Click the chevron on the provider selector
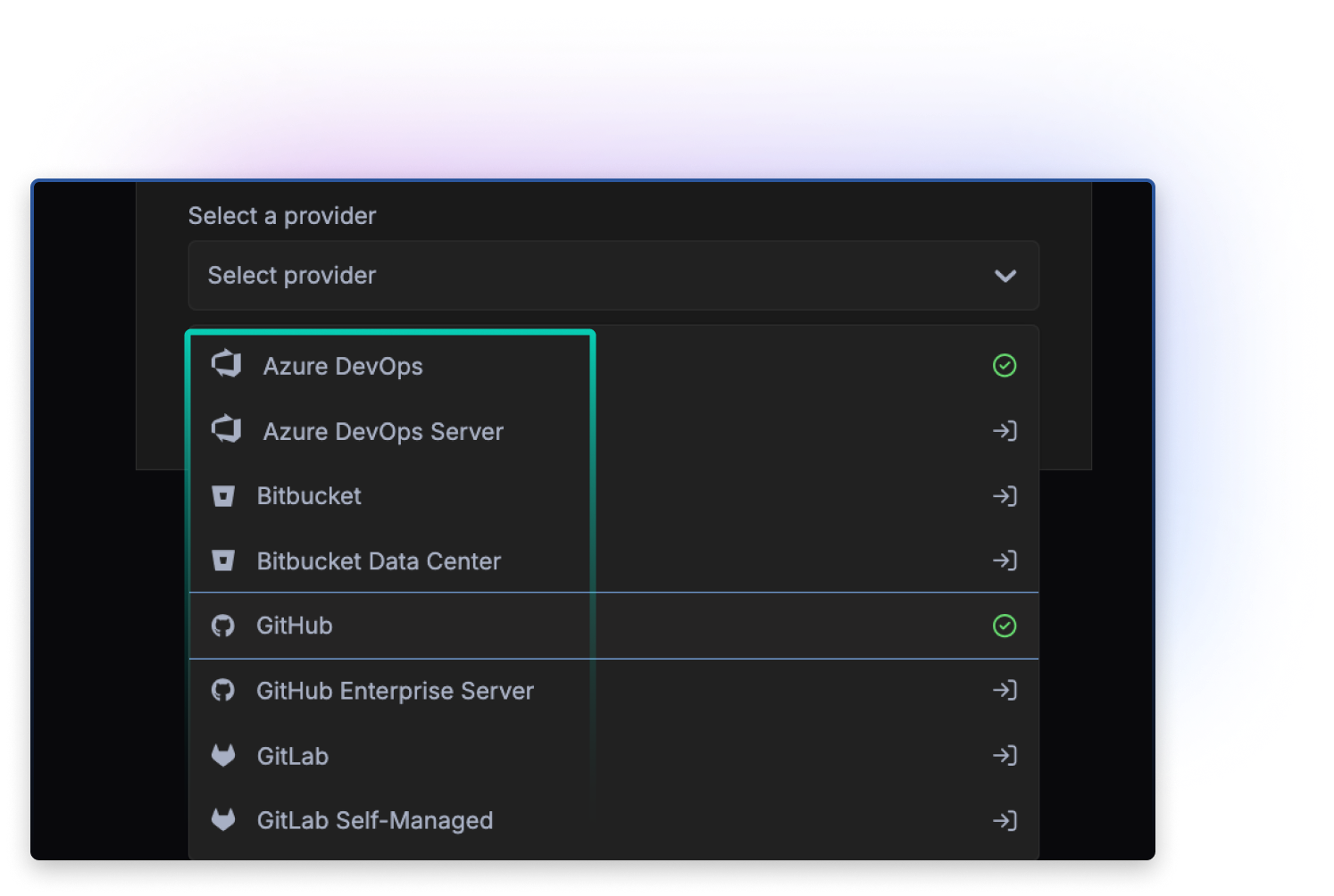 [x=1005, y=276]
